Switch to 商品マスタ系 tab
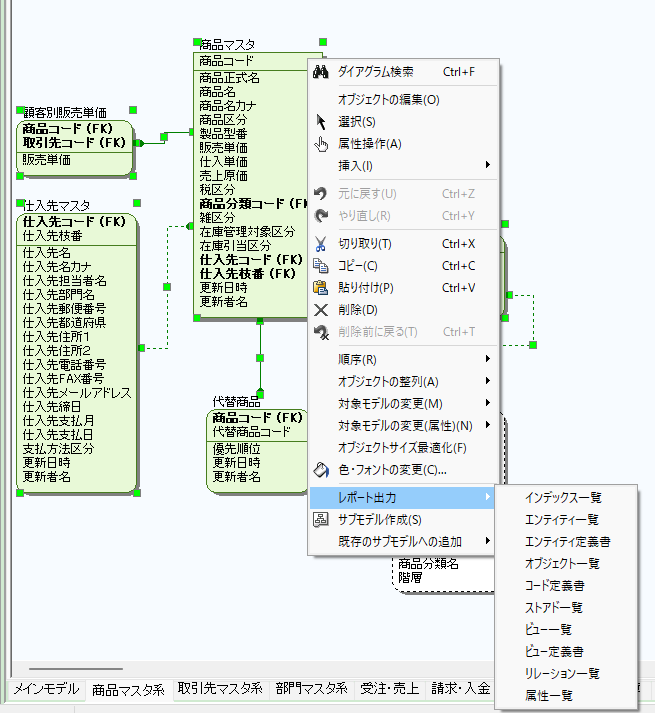The height and width of the screenshot is (713, 655). coord(128,690)
